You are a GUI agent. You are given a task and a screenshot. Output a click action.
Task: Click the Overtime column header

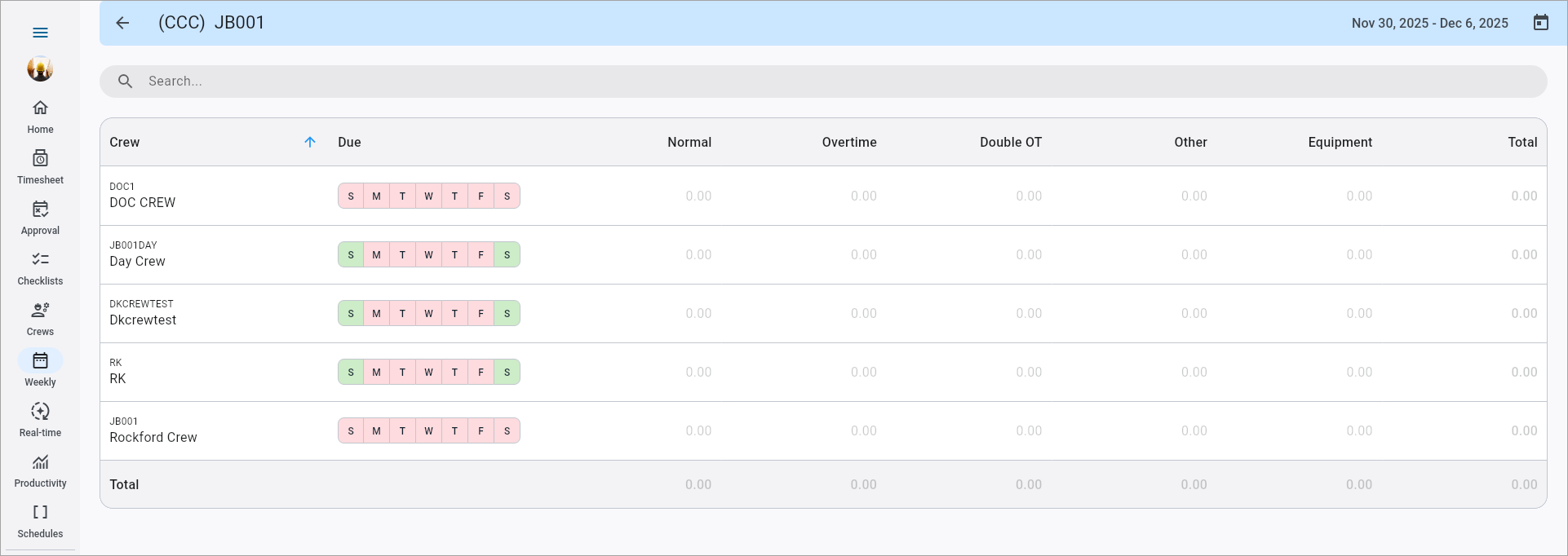click(849, 142)
